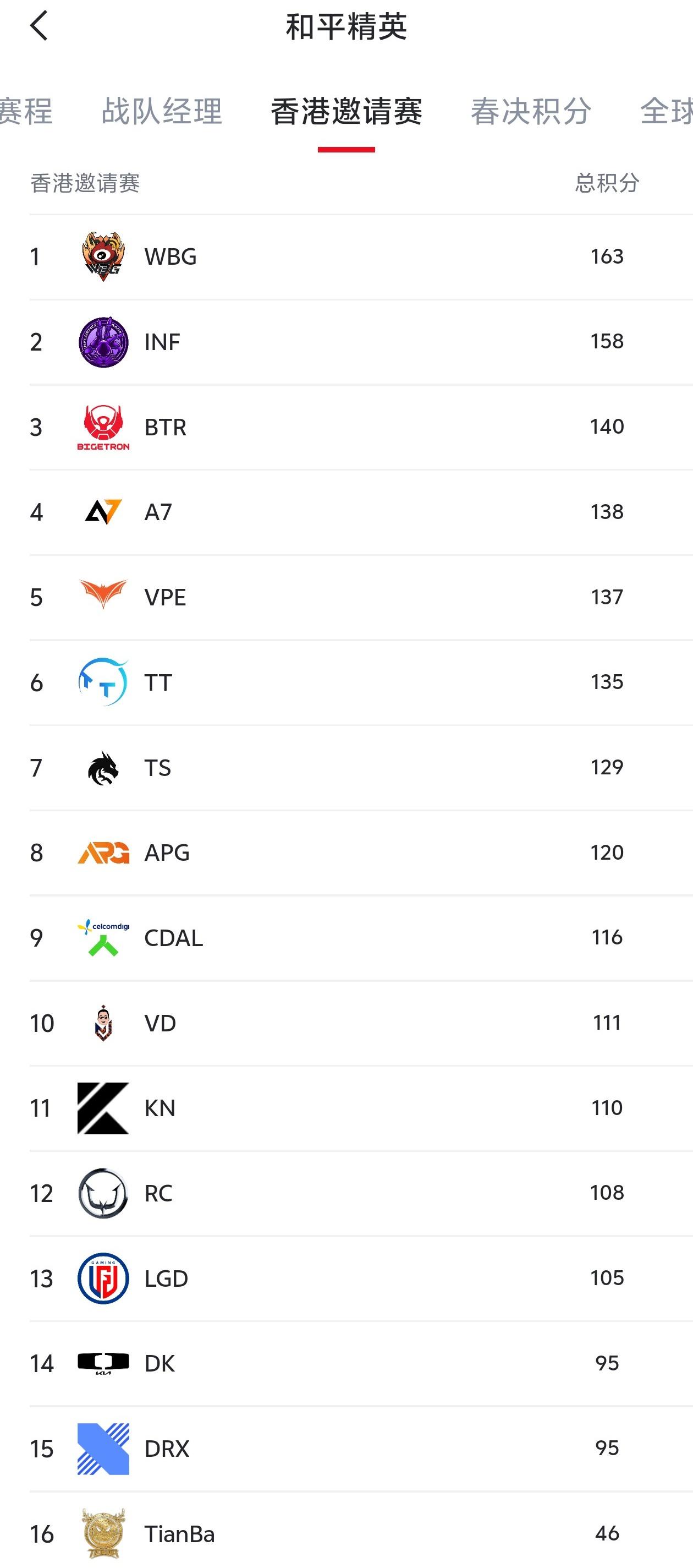Tap the TS dragon logo
Screen dimensions: 693x1568
click(x=103, y=768)
